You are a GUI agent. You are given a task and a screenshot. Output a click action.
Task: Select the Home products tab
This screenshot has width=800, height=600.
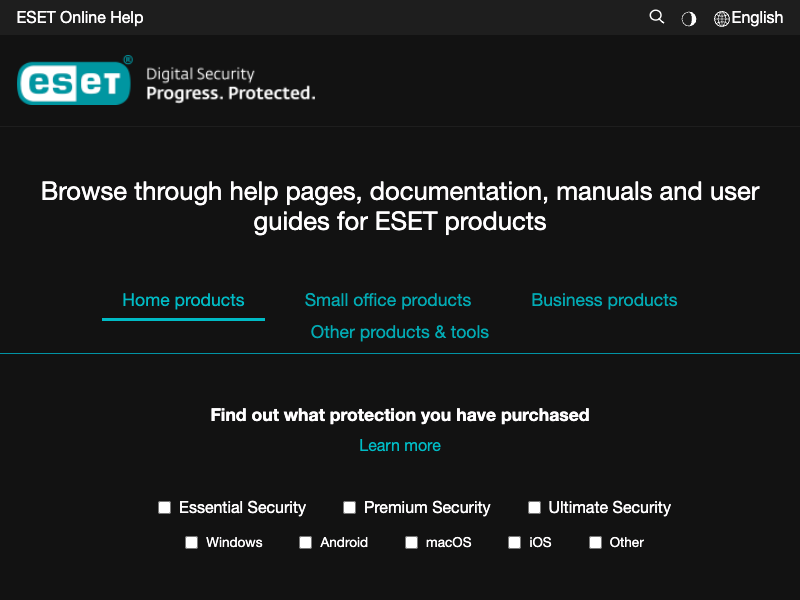tap(183, 300)
